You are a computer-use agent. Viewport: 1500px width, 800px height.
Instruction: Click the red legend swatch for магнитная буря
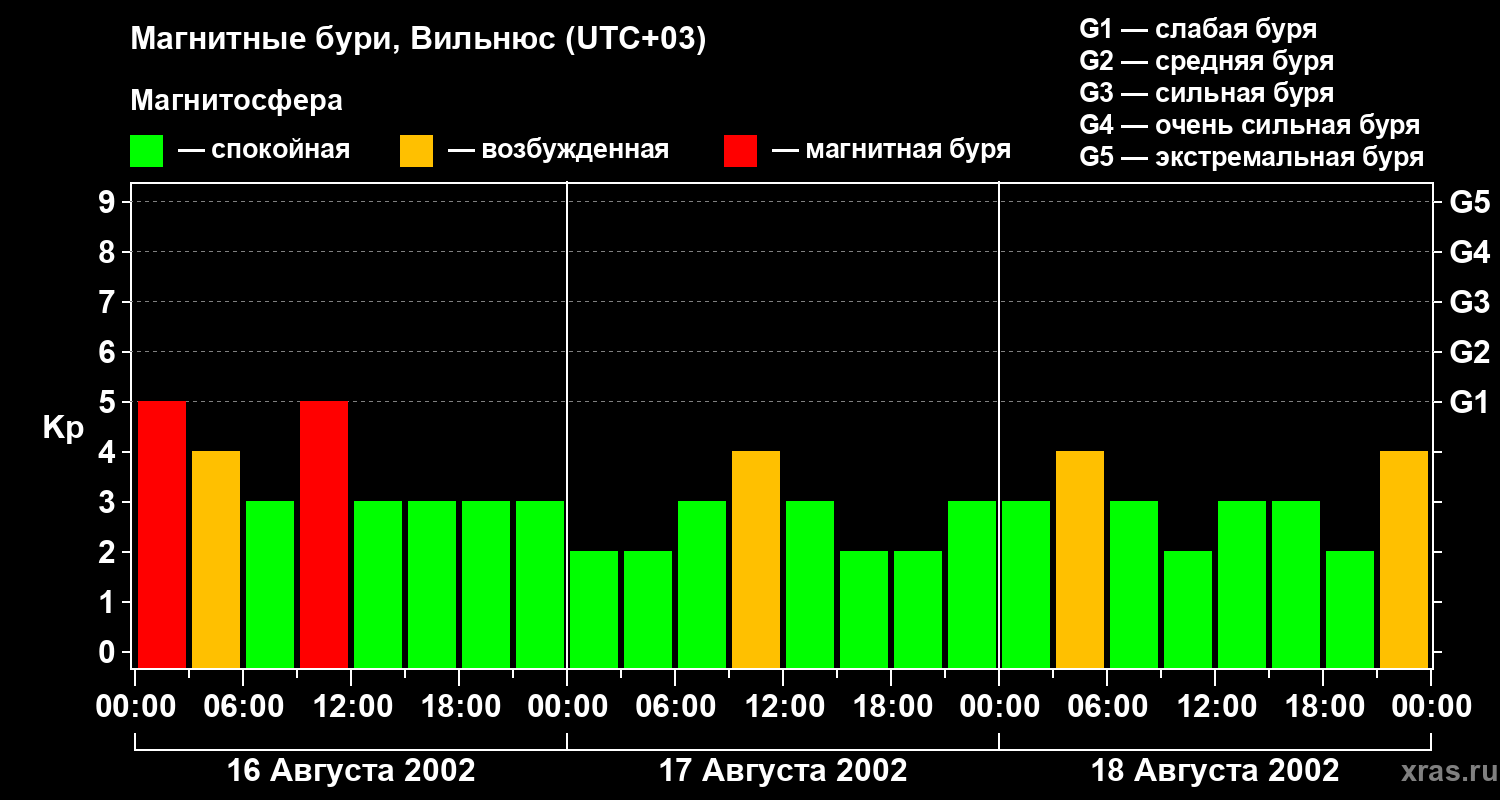coord(741,151)
